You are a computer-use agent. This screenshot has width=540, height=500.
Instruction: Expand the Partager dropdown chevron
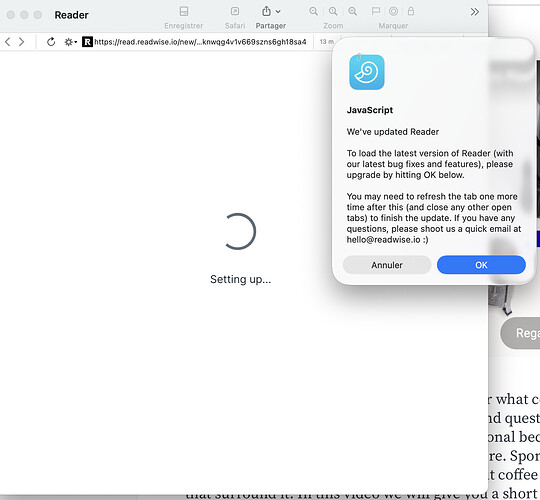click(278, 12)
